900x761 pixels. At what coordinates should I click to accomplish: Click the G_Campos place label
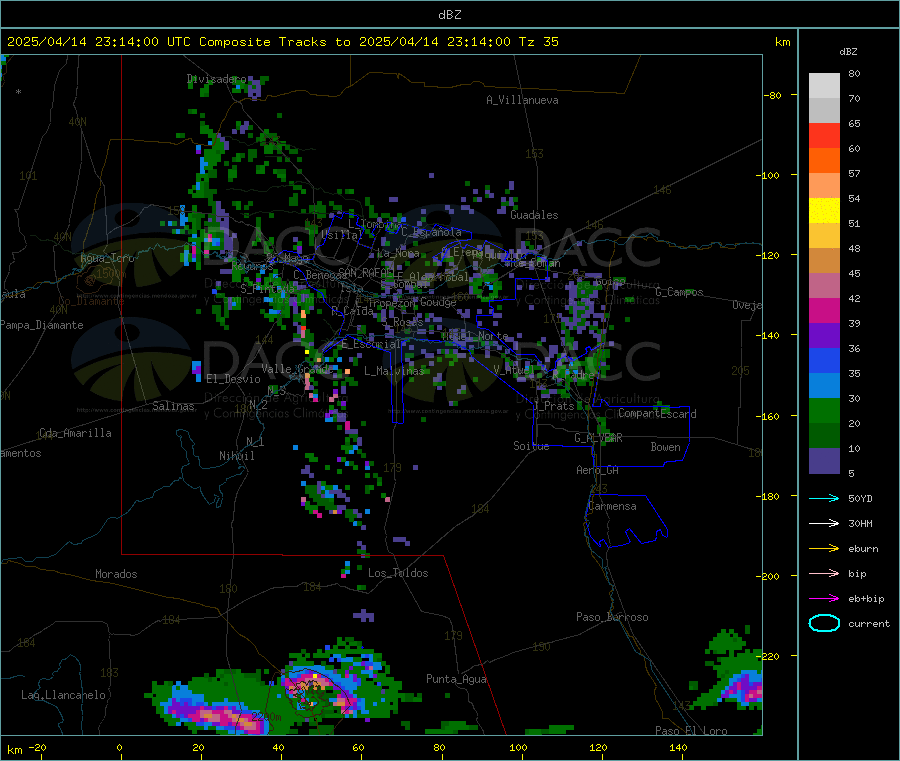(x=679, y=292)
